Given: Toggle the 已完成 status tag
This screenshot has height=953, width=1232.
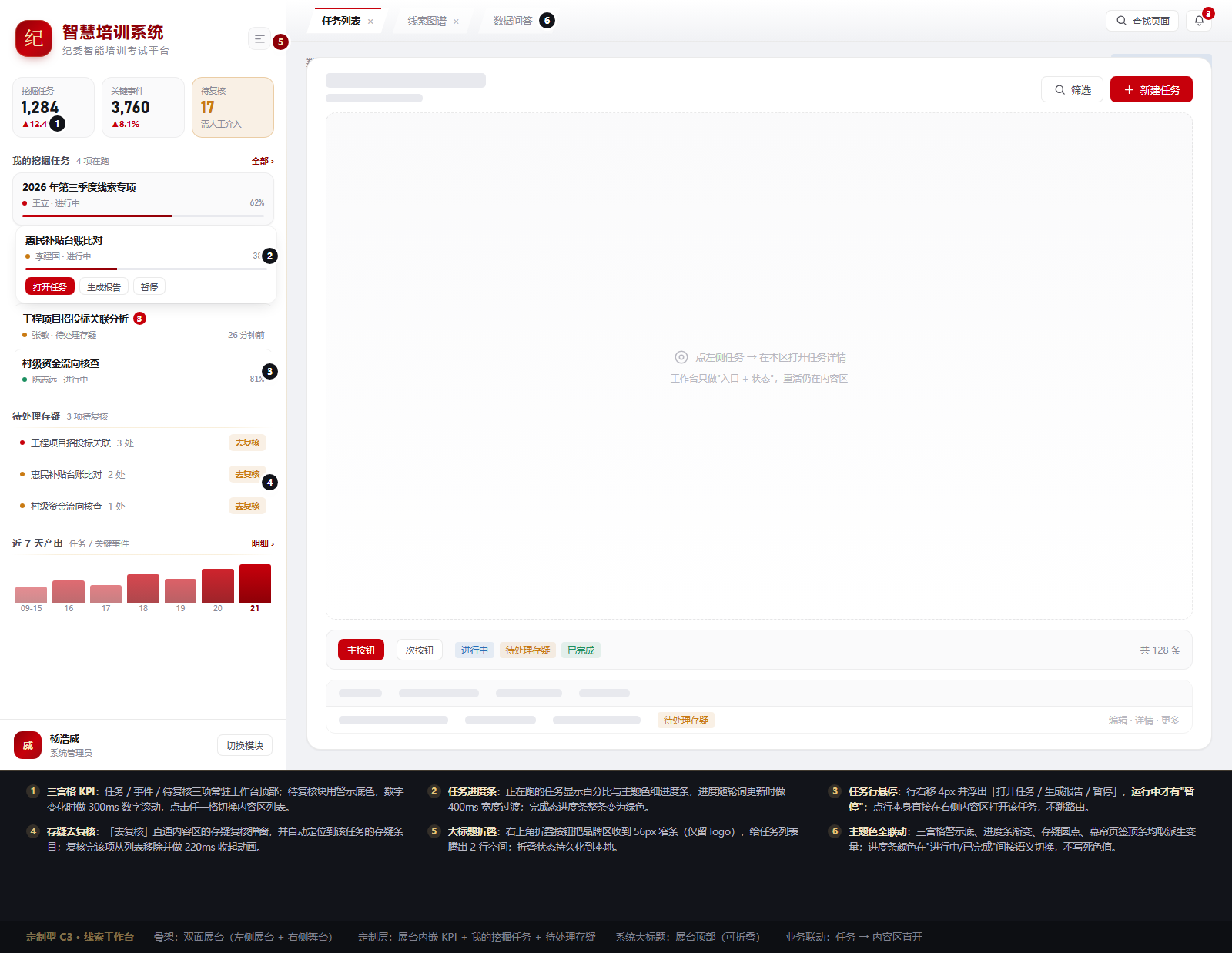Looking at the screenshot, I should 581,650.
